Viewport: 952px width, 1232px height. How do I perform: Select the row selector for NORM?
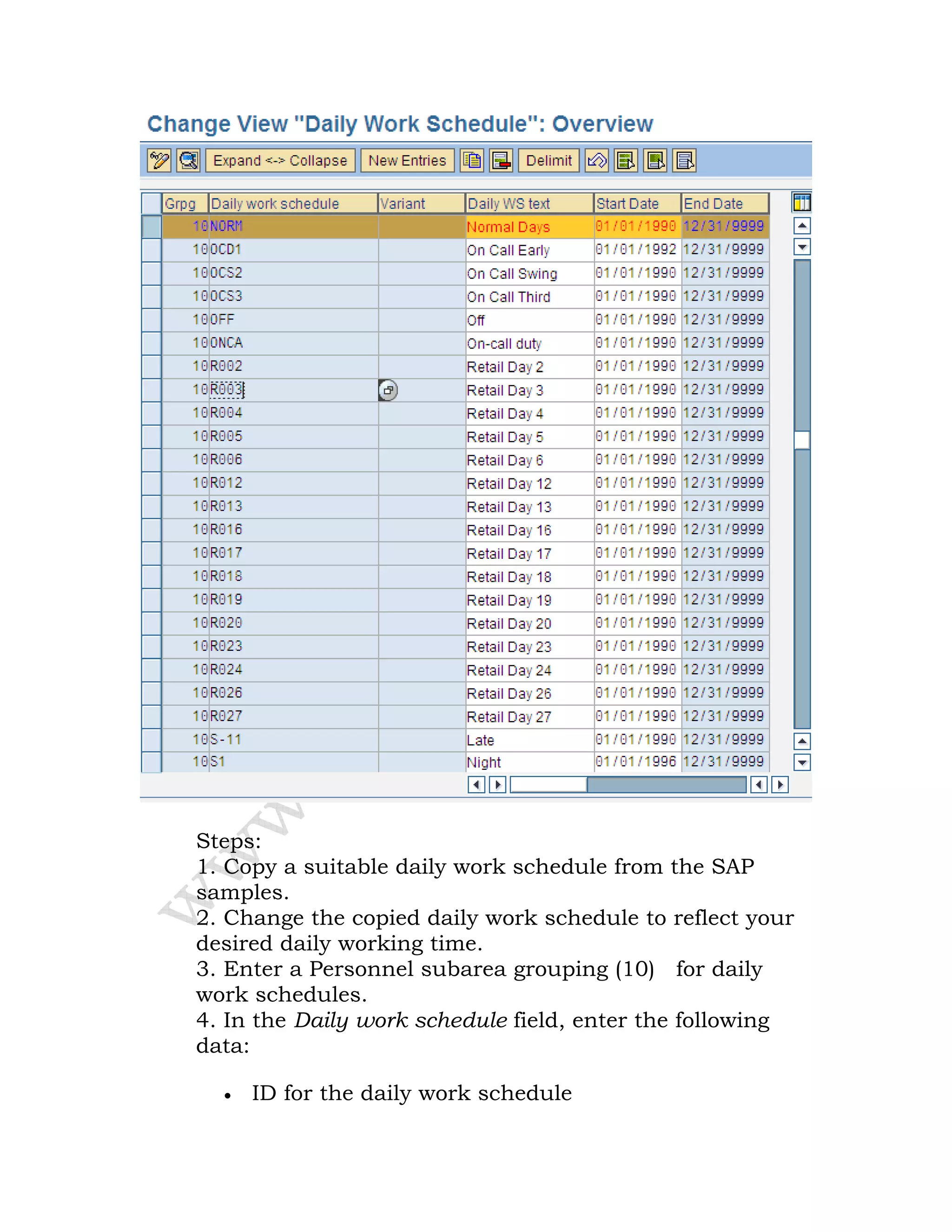151,227
